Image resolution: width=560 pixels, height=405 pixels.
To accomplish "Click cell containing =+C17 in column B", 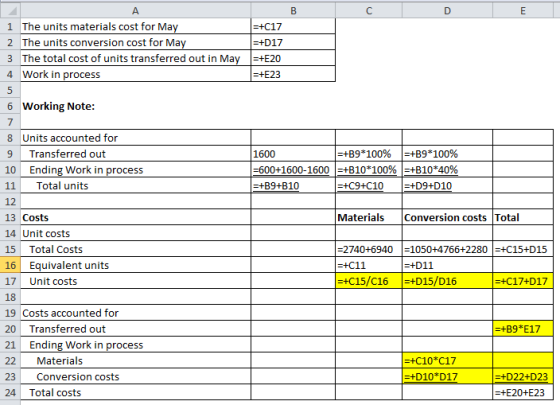I will pos(293,26).
